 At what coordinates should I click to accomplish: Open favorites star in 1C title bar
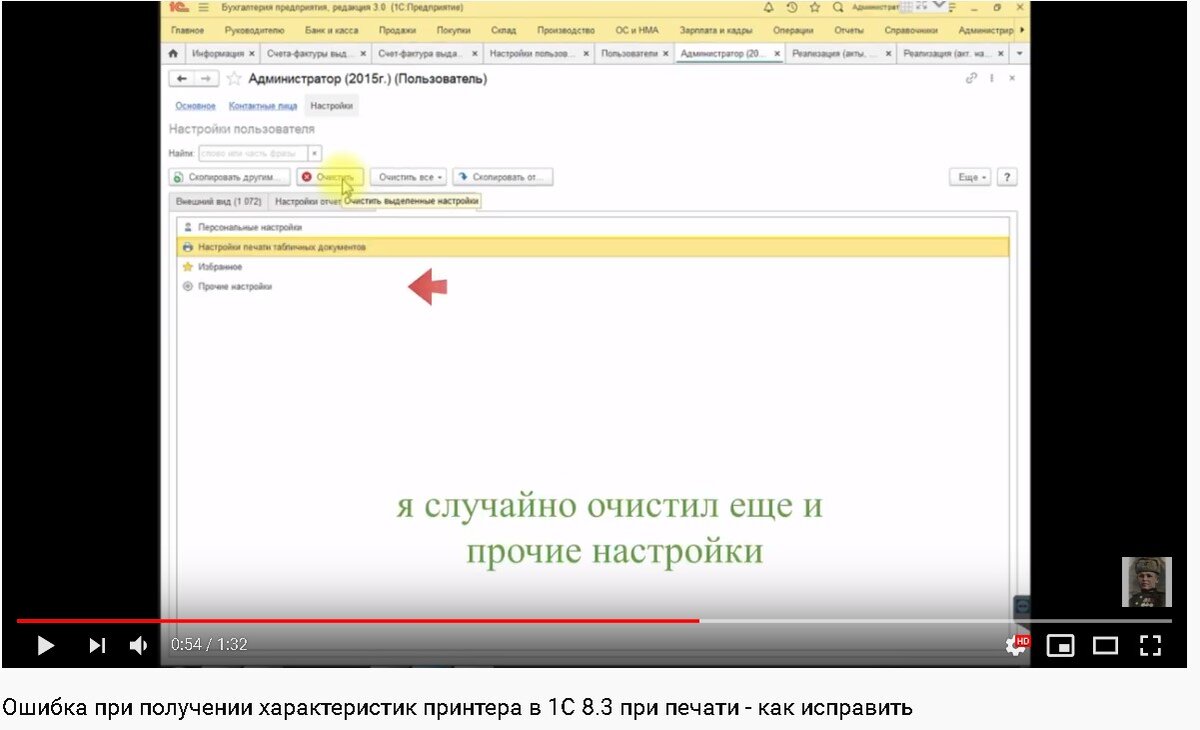(814, 7)
